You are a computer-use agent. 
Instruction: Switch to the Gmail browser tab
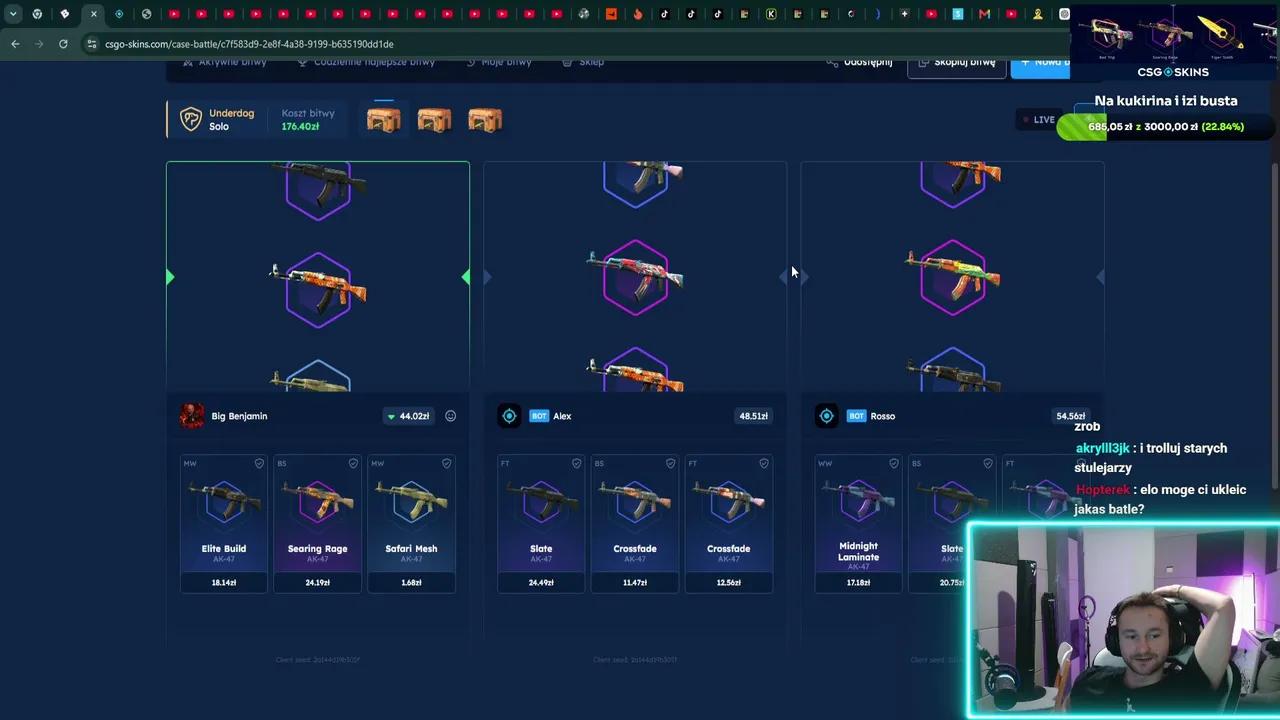[x=985, y=14]
